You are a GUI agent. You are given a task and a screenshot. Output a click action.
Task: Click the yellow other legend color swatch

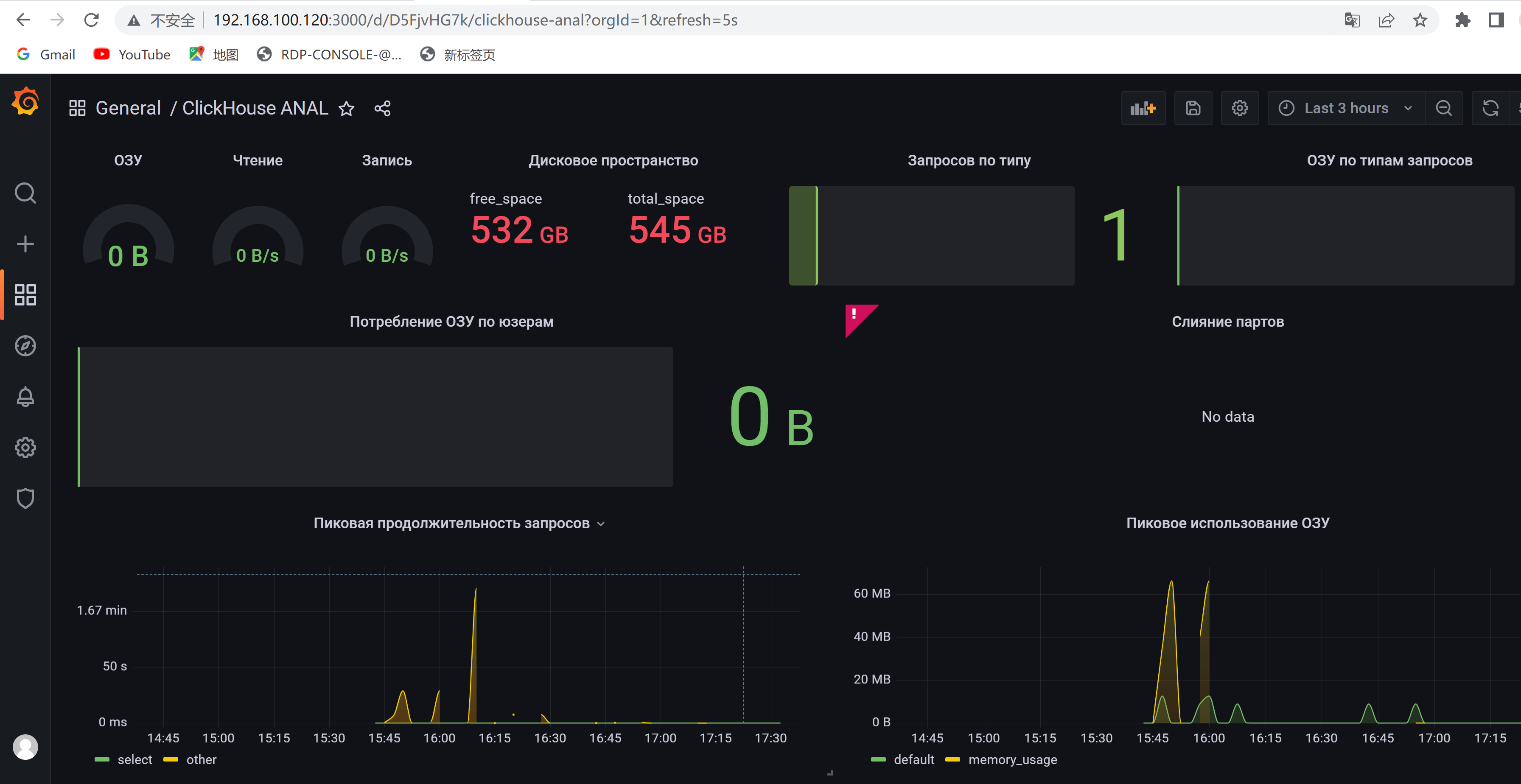171,760
